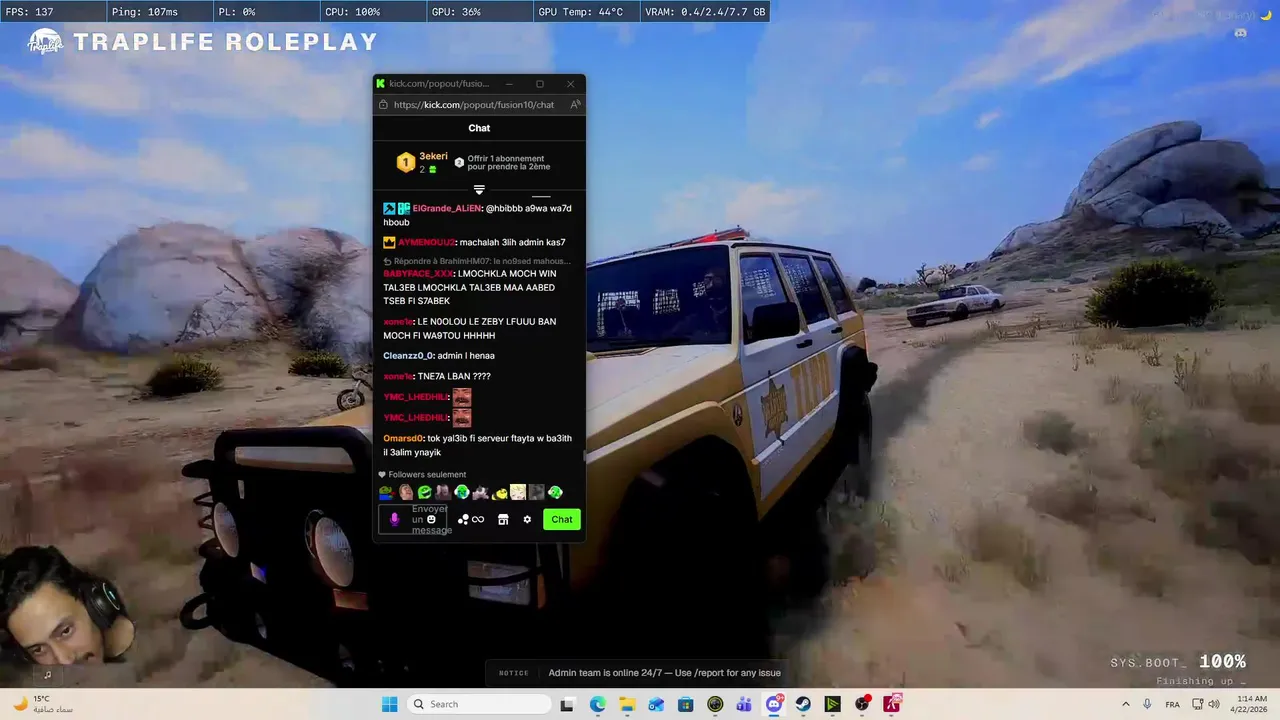
Task: Open the weather widget showing 15°C
Action: coord(42,704)
